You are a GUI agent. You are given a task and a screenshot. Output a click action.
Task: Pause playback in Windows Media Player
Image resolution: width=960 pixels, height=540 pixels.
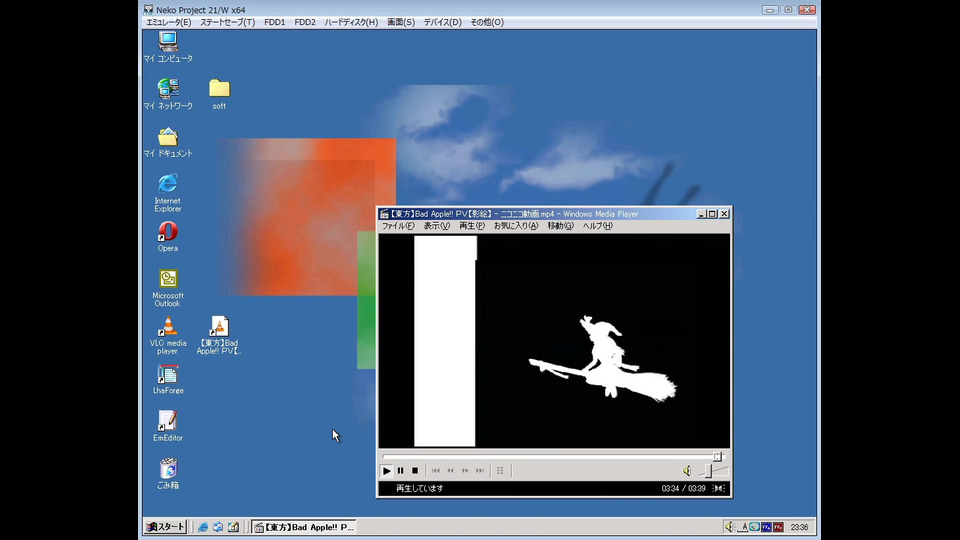coord(400,471)
